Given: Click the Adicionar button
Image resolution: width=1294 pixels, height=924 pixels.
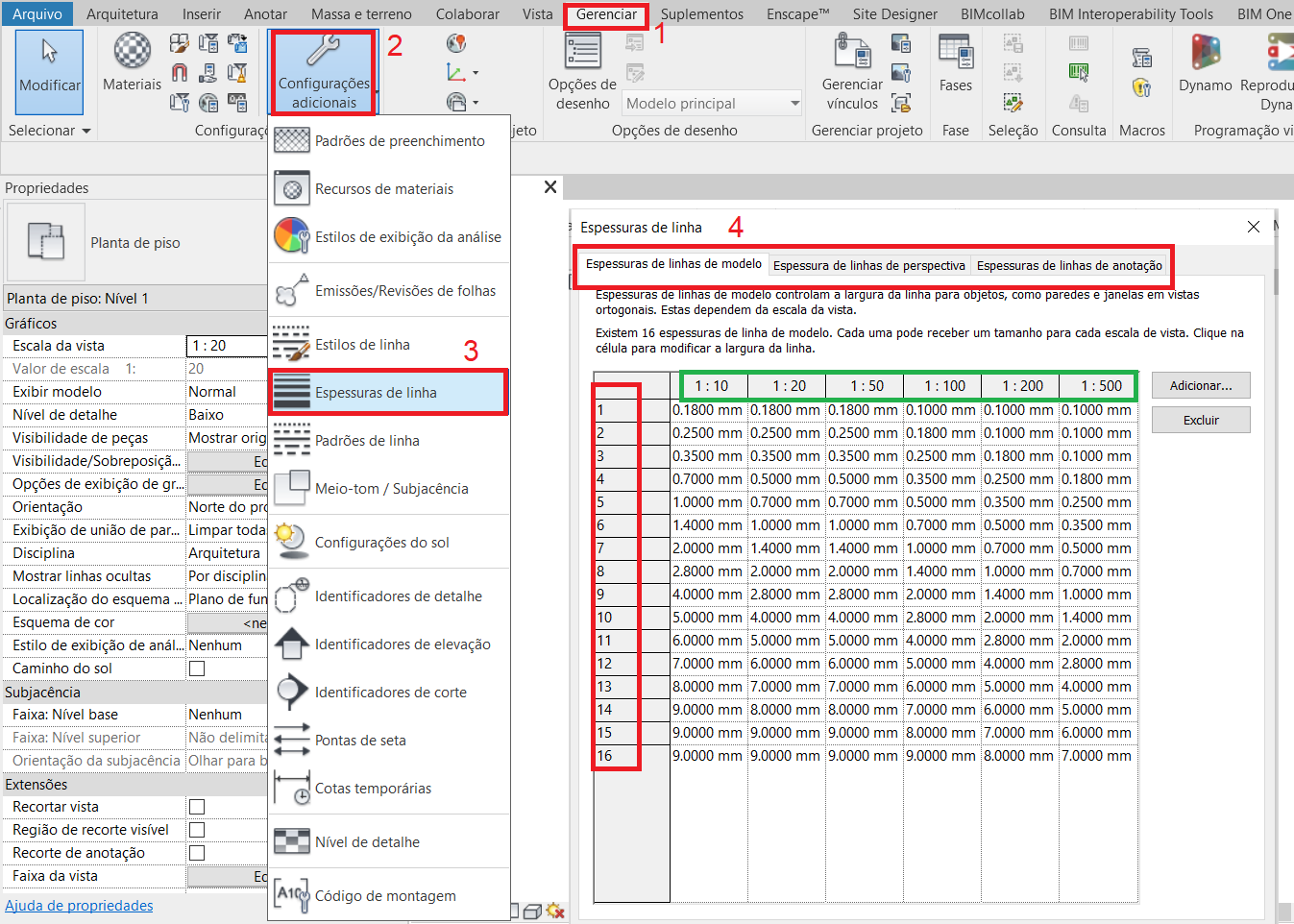Looking at the screenshot, I should point(1200,384).
